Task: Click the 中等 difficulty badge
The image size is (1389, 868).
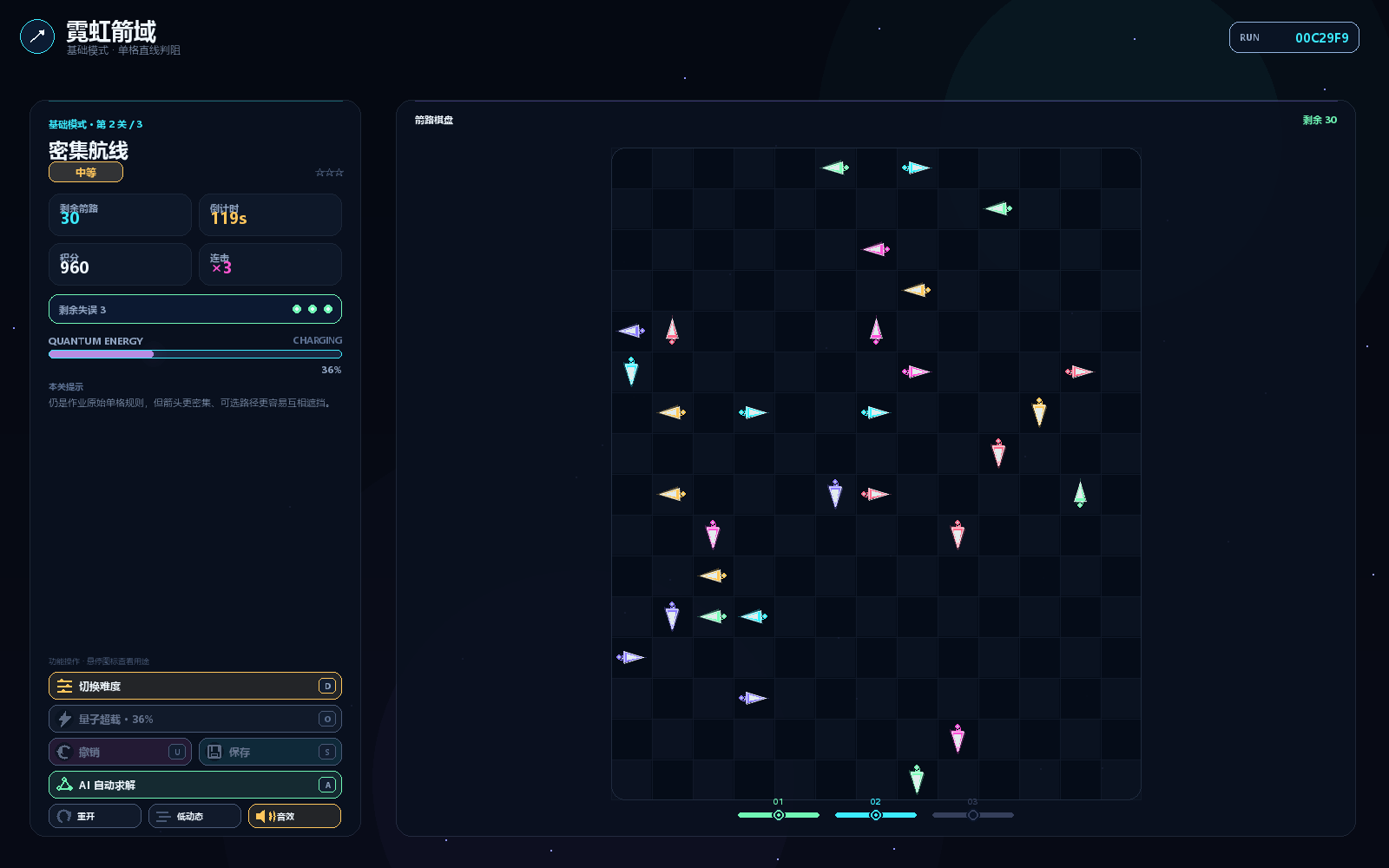Action: (x=86, y=172)
